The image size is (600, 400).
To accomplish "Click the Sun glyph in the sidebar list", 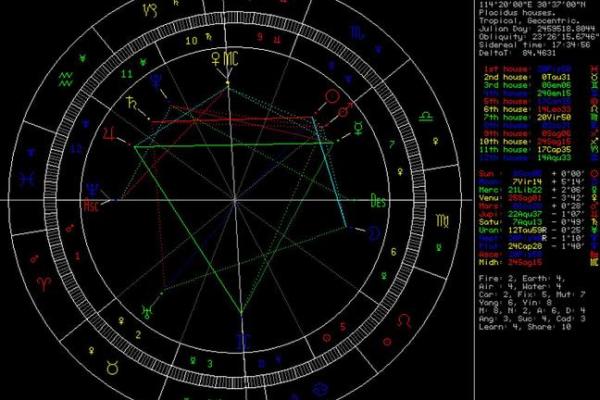I will pos(595,174).
